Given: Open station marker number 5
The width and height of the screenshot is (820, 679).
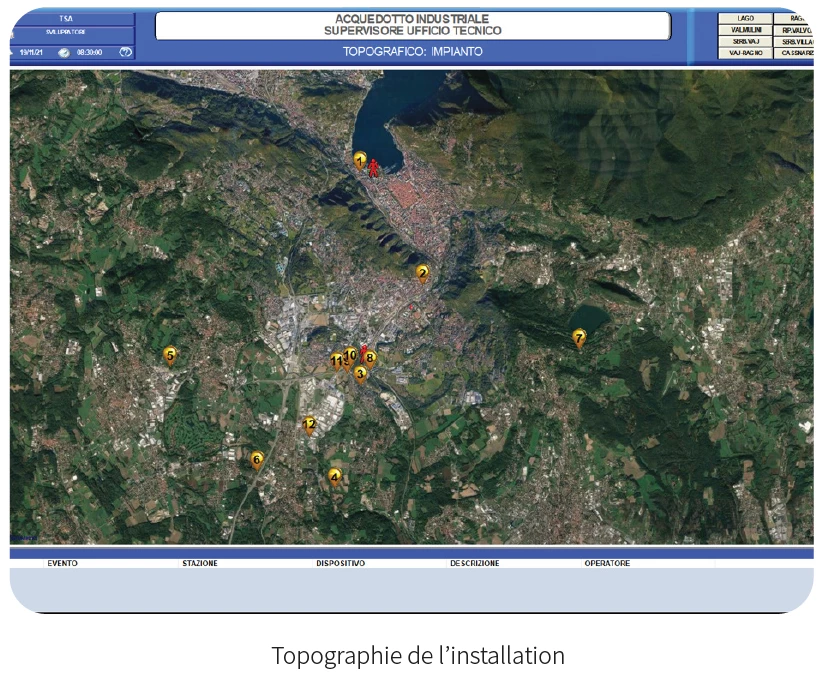Looking at the screenshot, I should coord(170,354).
